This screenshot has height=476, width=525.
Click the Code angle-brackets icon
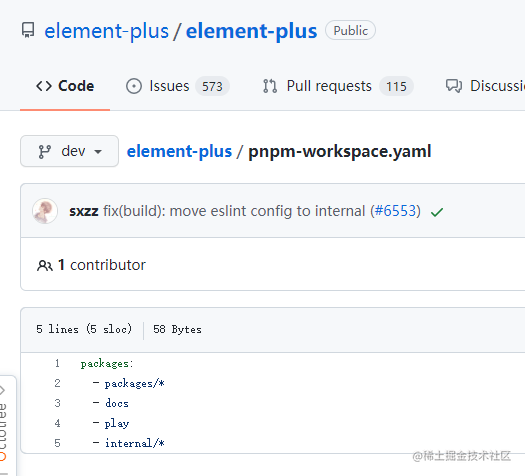pyautogui.click(x=44, y=86)
